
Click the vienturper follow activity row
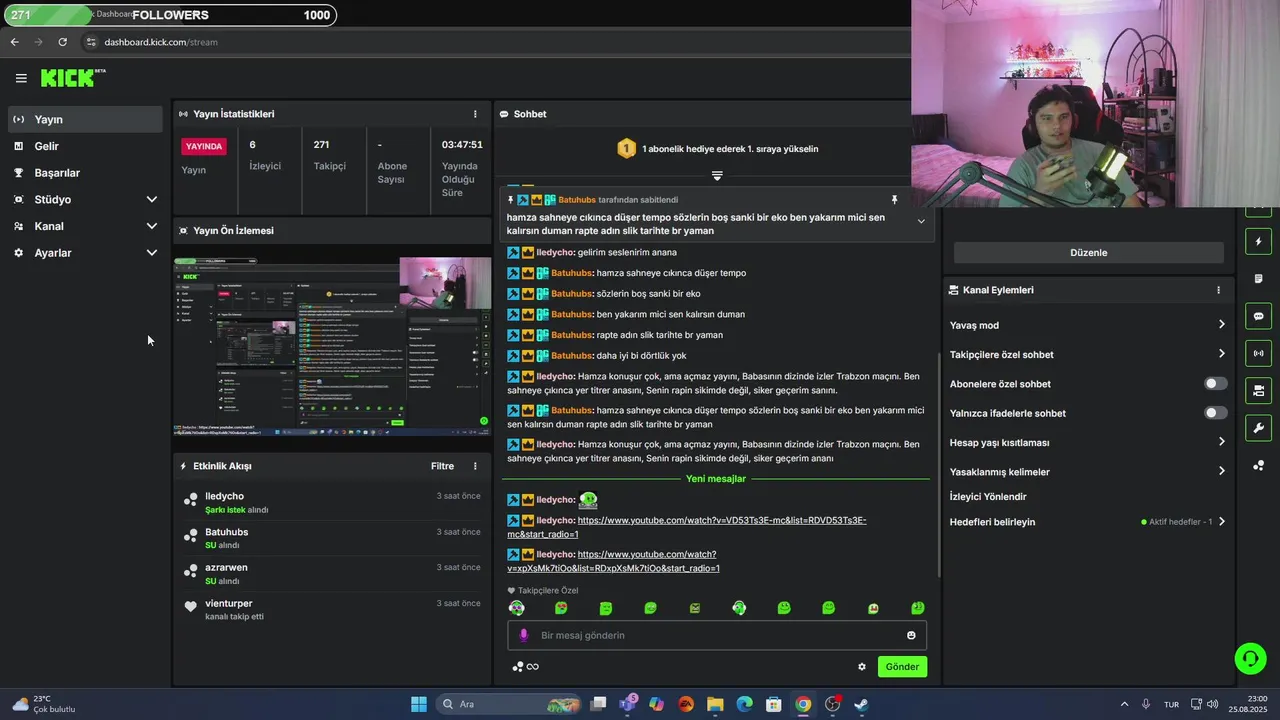(331, 609)
